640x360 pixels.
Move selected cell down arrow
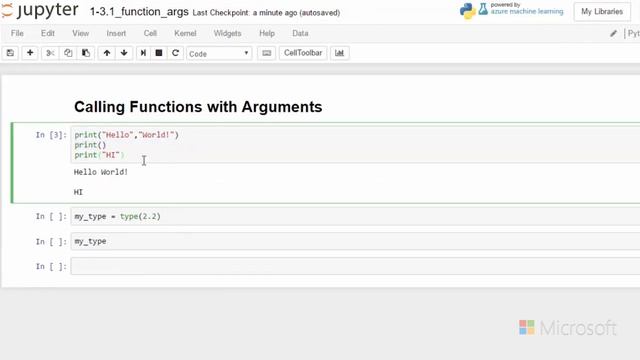(124, 53)
